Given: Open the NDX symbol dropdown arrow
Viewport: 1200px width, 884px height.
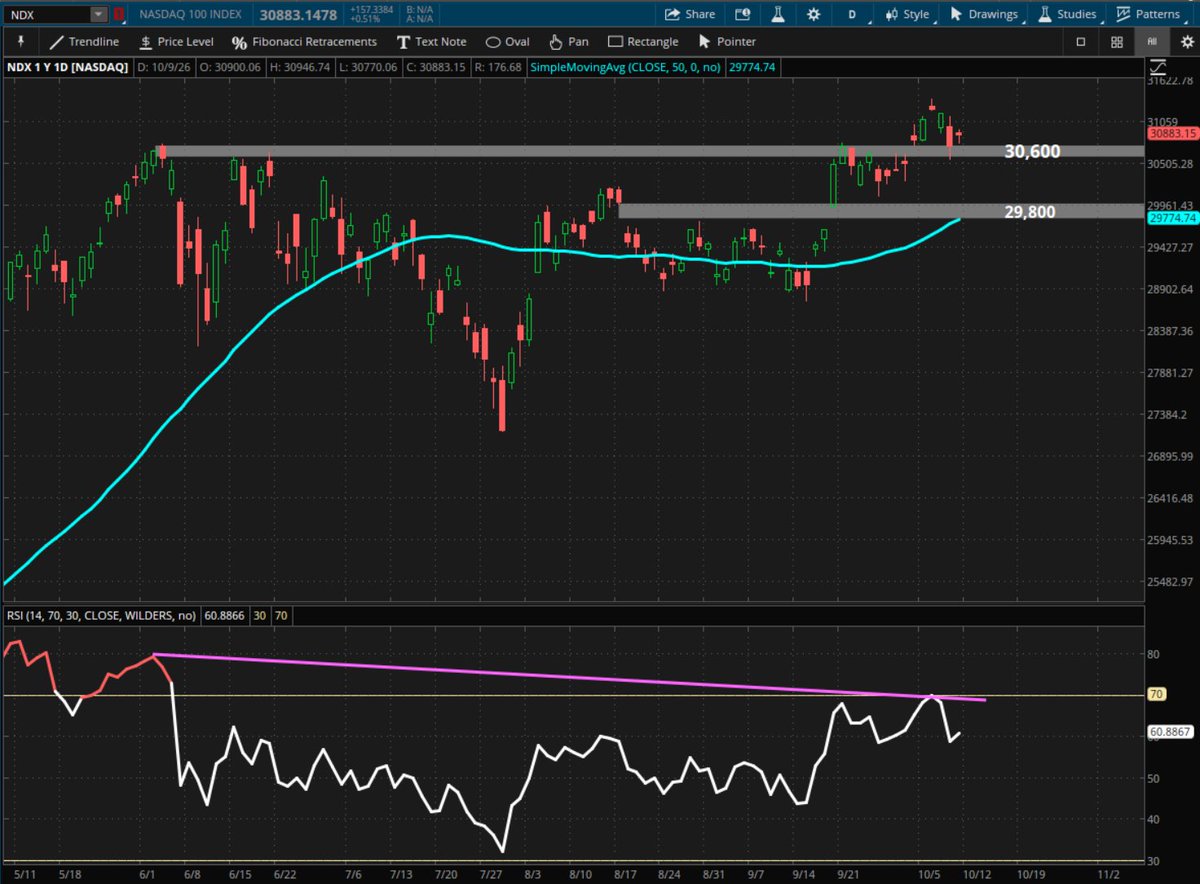Looking at the screenshot, I should click(x=98, y=14).
